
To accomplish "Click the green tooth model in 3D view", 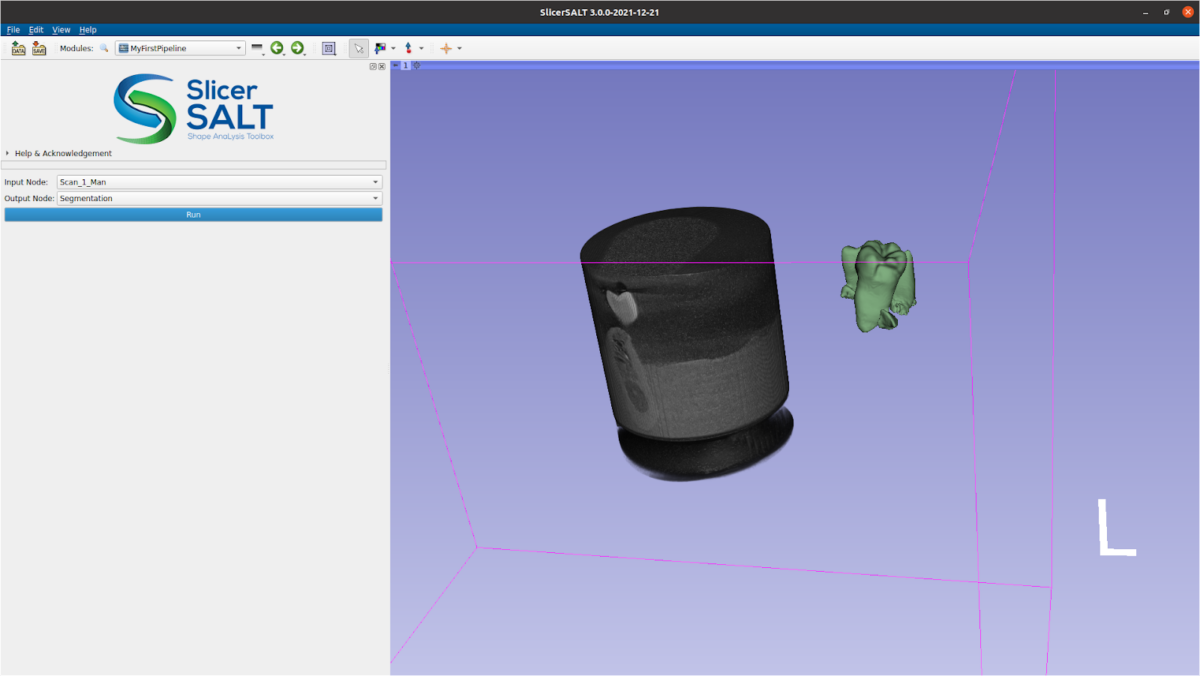I will (x=876, y=285).
